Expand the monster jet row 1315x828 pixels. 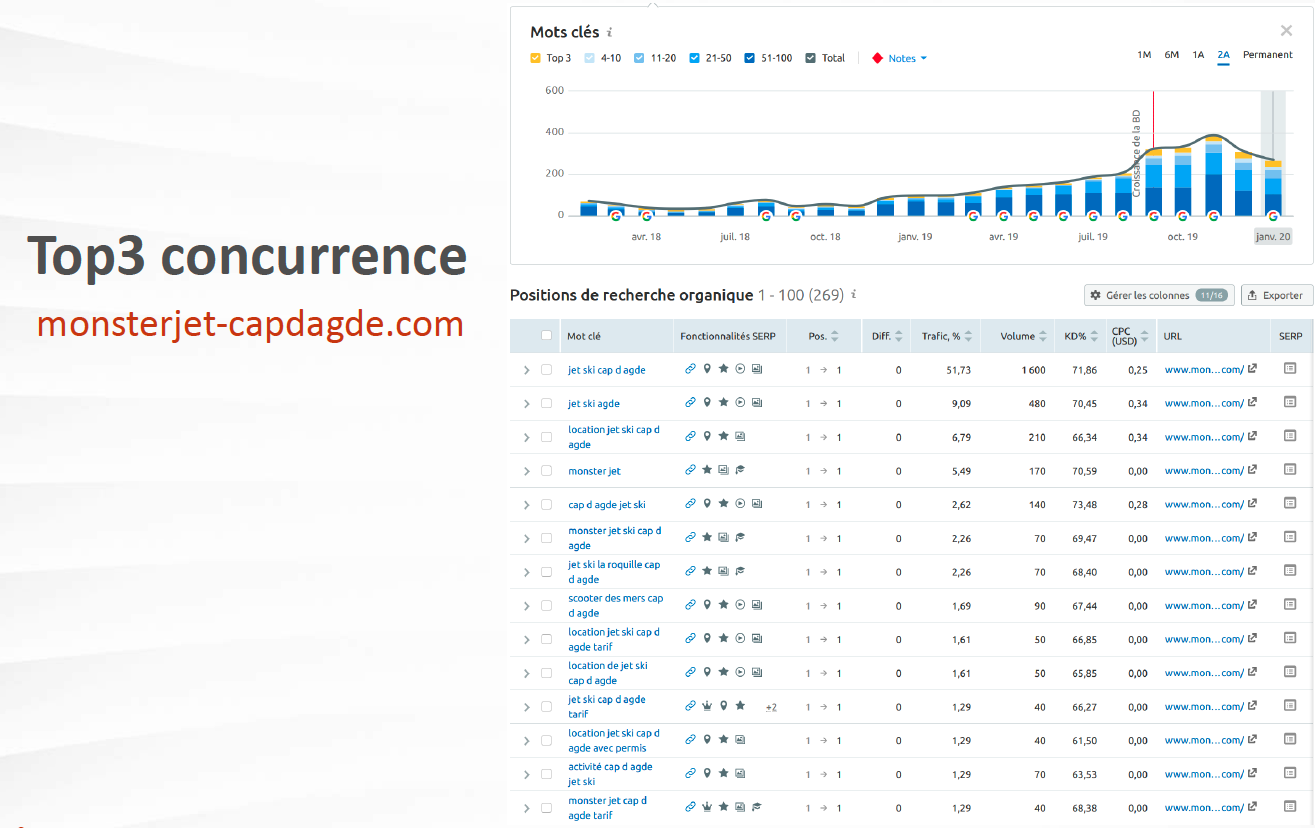pyautogui.click(x=526, y=471)
